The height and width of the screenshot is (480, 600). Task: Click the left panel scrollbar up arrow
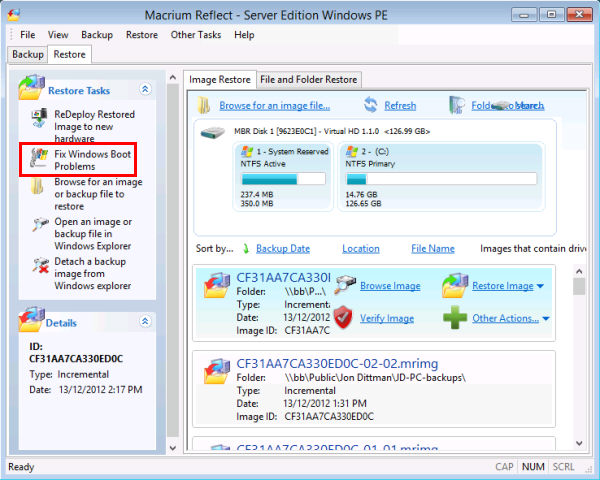(173, 78)
